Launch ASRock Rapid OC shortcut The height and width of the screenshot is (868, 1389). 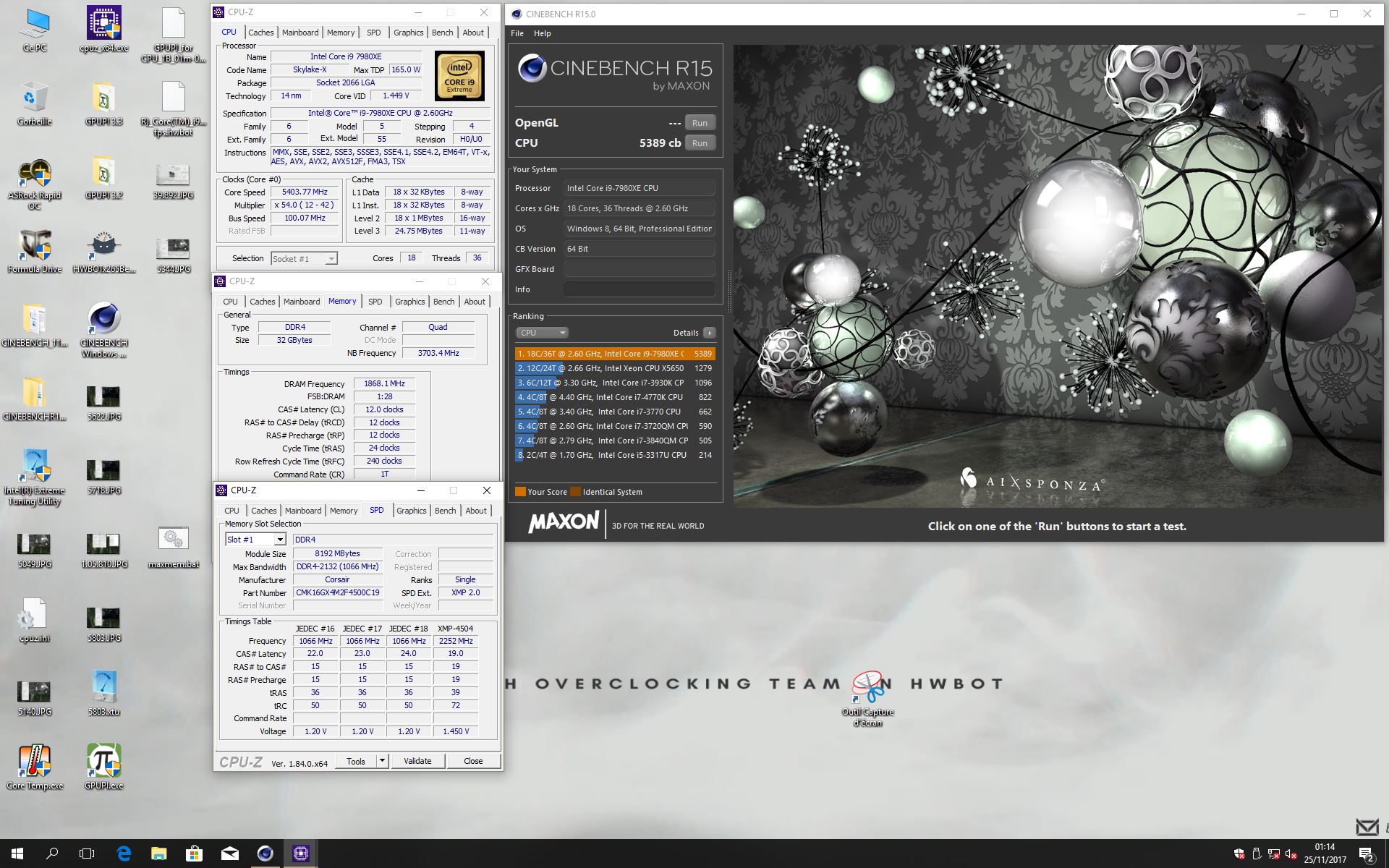click(34, 184)
